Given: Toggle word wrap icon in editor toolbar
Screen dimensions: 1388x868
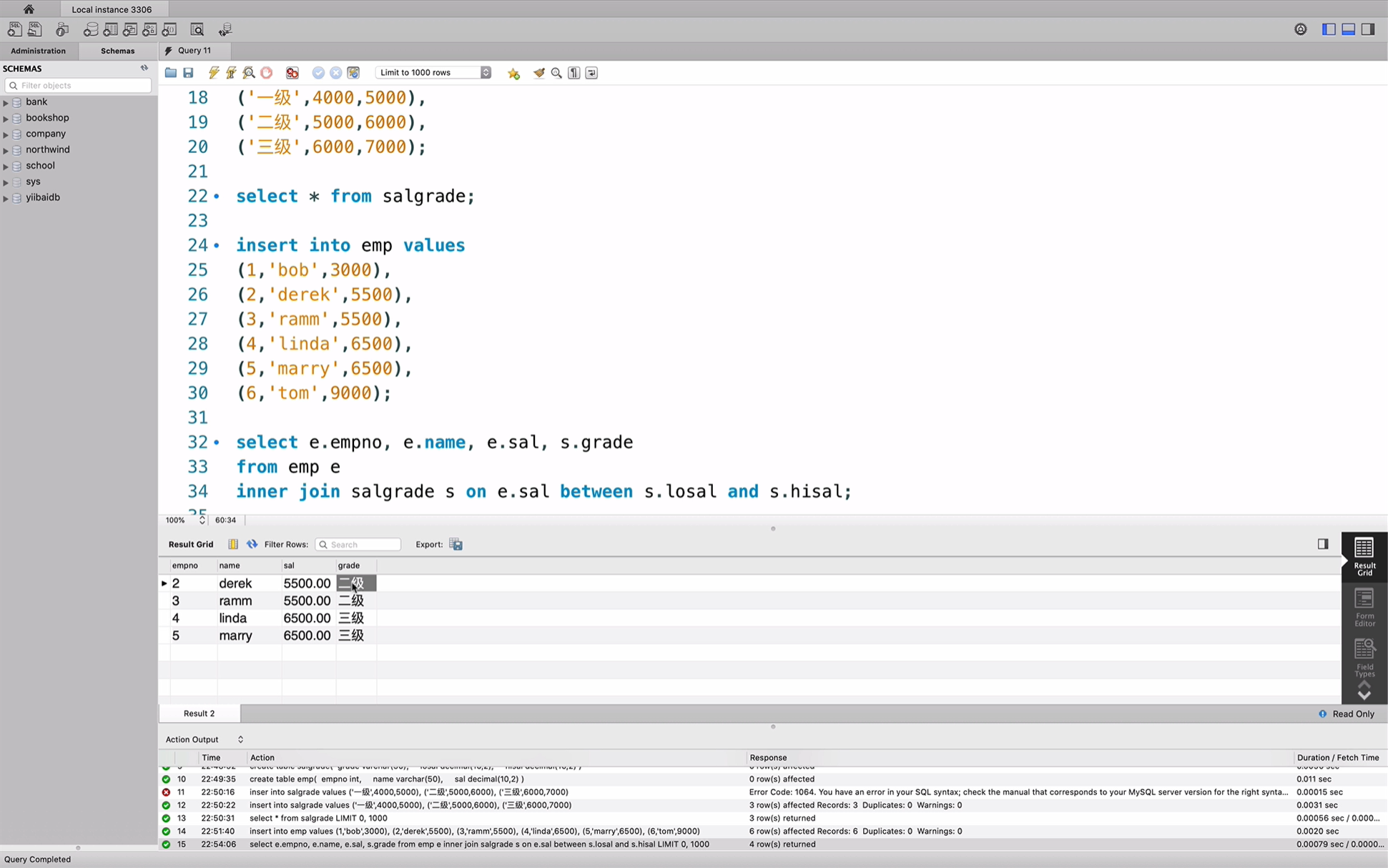Looking at the screenshot, I should click(591, 73).
